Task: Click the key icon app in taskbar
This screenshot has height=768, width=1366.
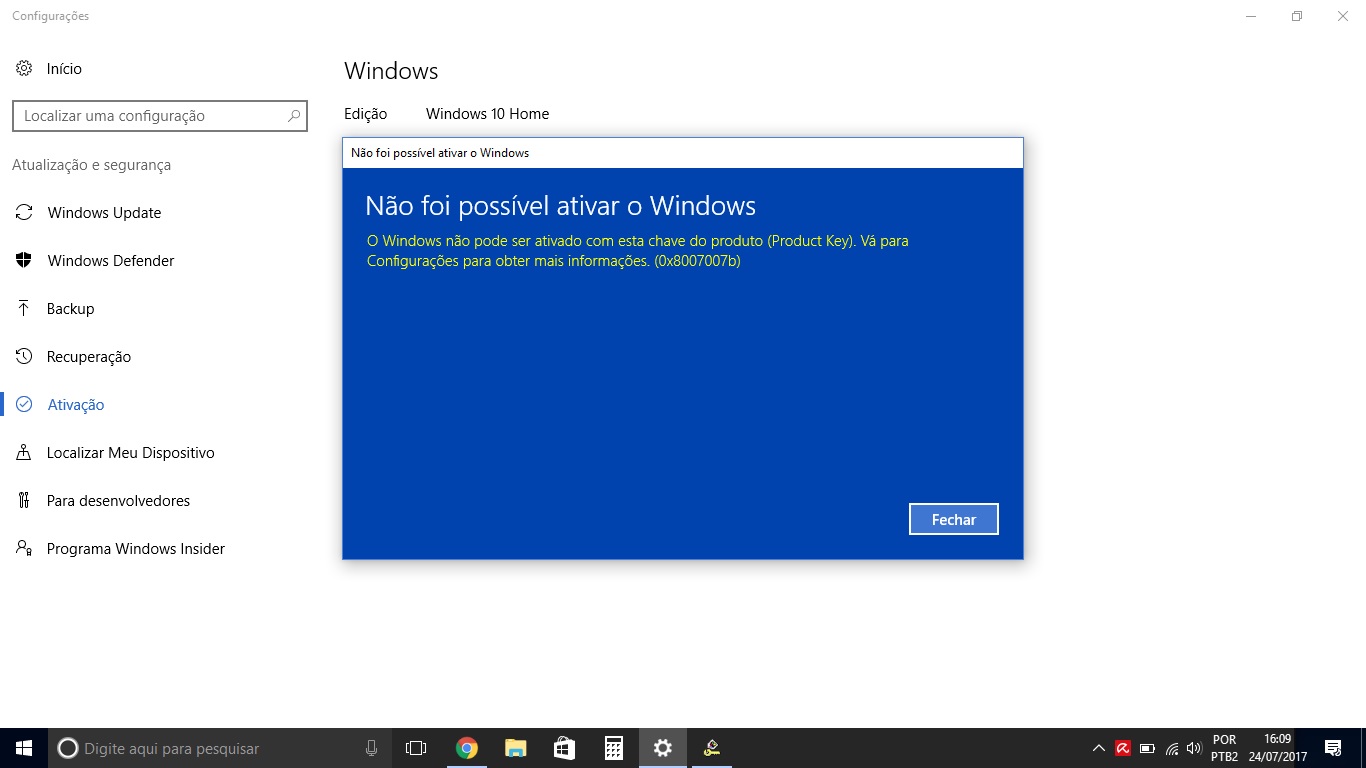Action: [x=712, y=748]
